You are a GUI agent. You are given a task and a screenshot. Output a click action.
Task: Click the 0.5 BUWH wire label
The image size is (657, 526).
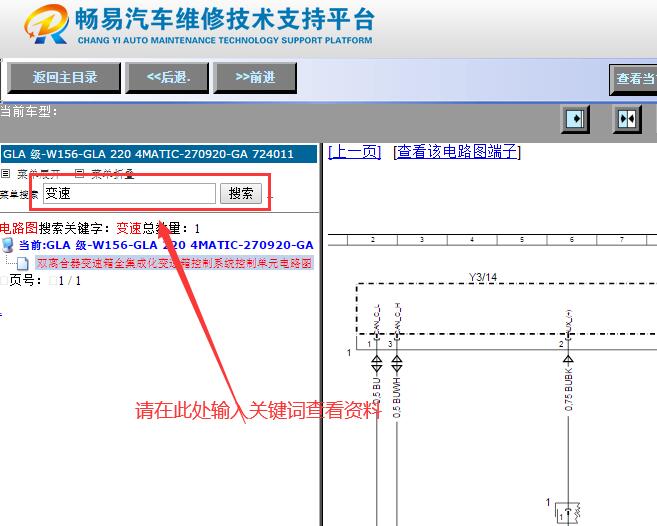click(x=396, y=397)
